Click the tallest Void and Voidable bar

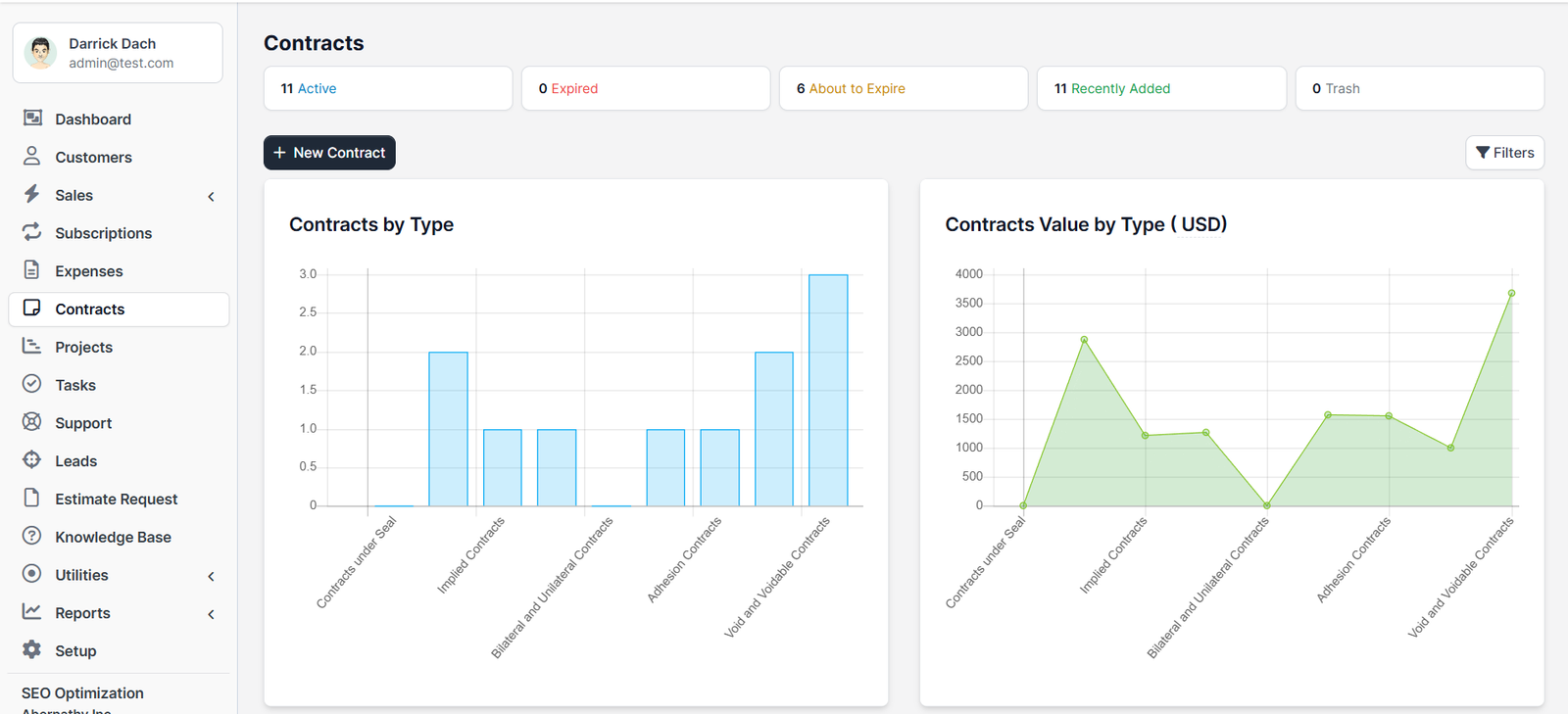[x=828, y=390]
